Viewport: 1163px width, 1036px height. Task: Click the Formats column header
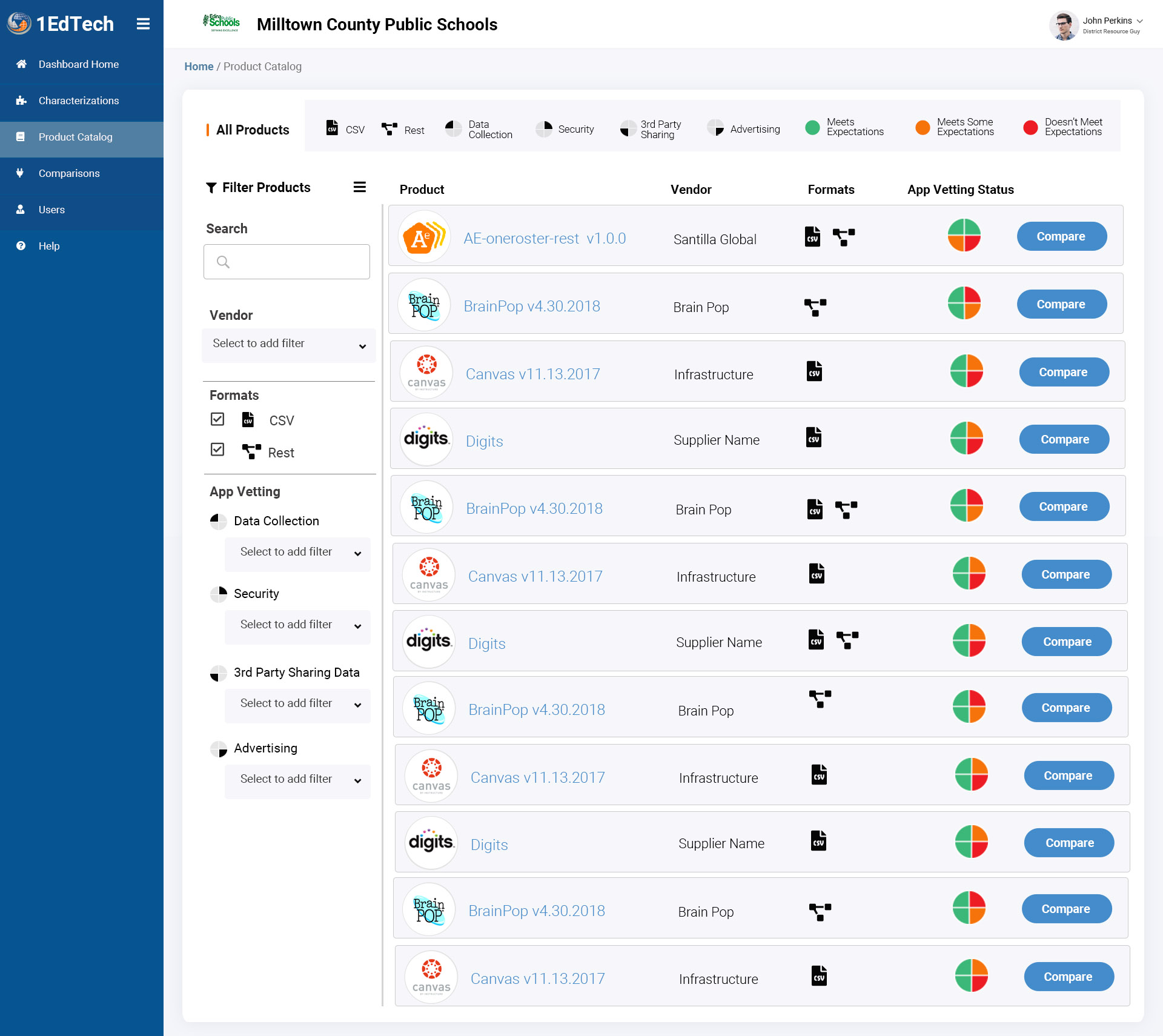click(830, 190)
